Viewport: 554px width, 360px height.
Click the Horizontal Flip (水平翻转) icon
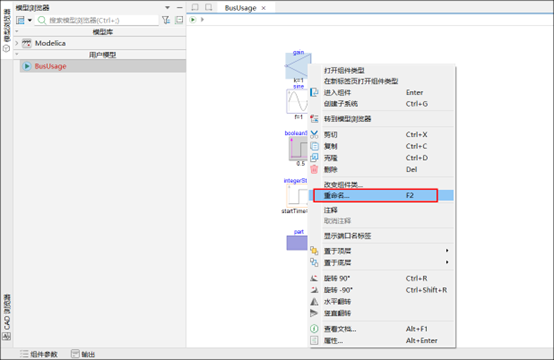tap(314, 302)
